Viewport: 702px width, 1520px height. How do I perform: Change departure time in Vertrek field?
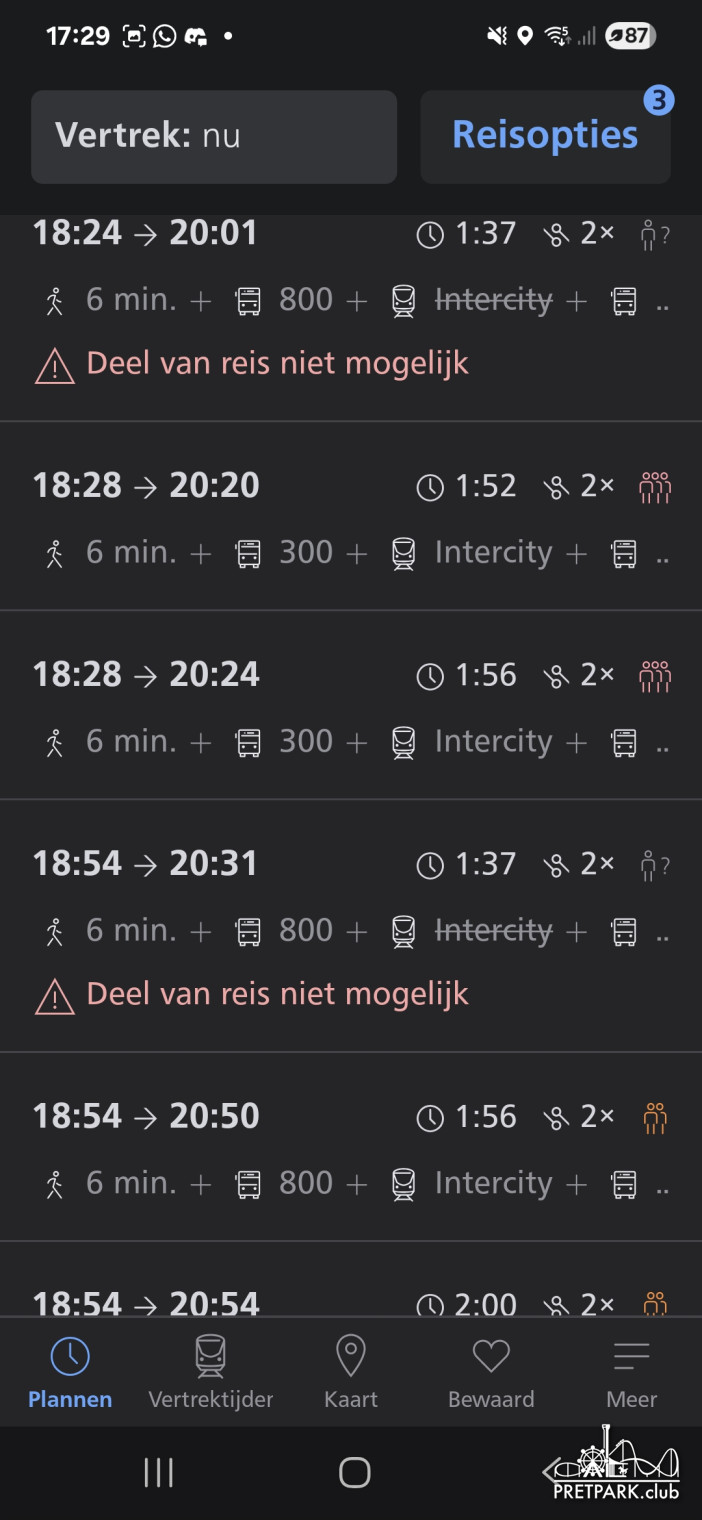(x=214, y=136)
